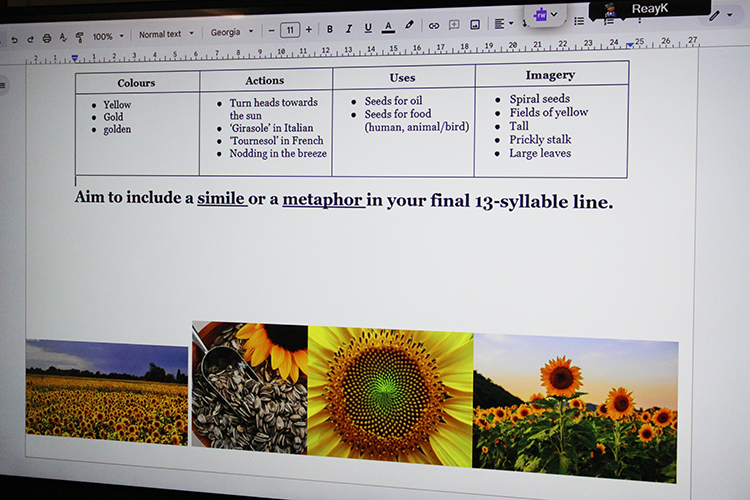Expand the Georgia font dropdown
Screen dimensions: 750x500
[232, 32]
